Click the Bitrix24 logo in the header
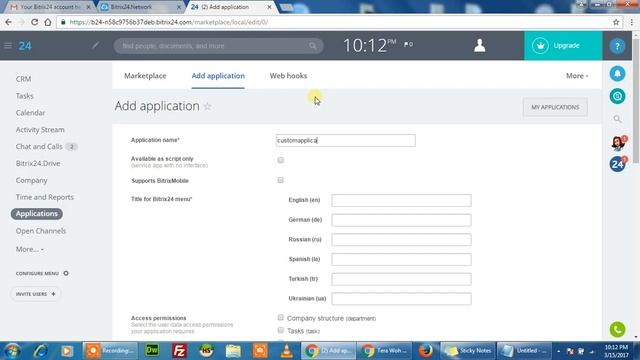This screenshot has height=360, width=640. point(25,46)
